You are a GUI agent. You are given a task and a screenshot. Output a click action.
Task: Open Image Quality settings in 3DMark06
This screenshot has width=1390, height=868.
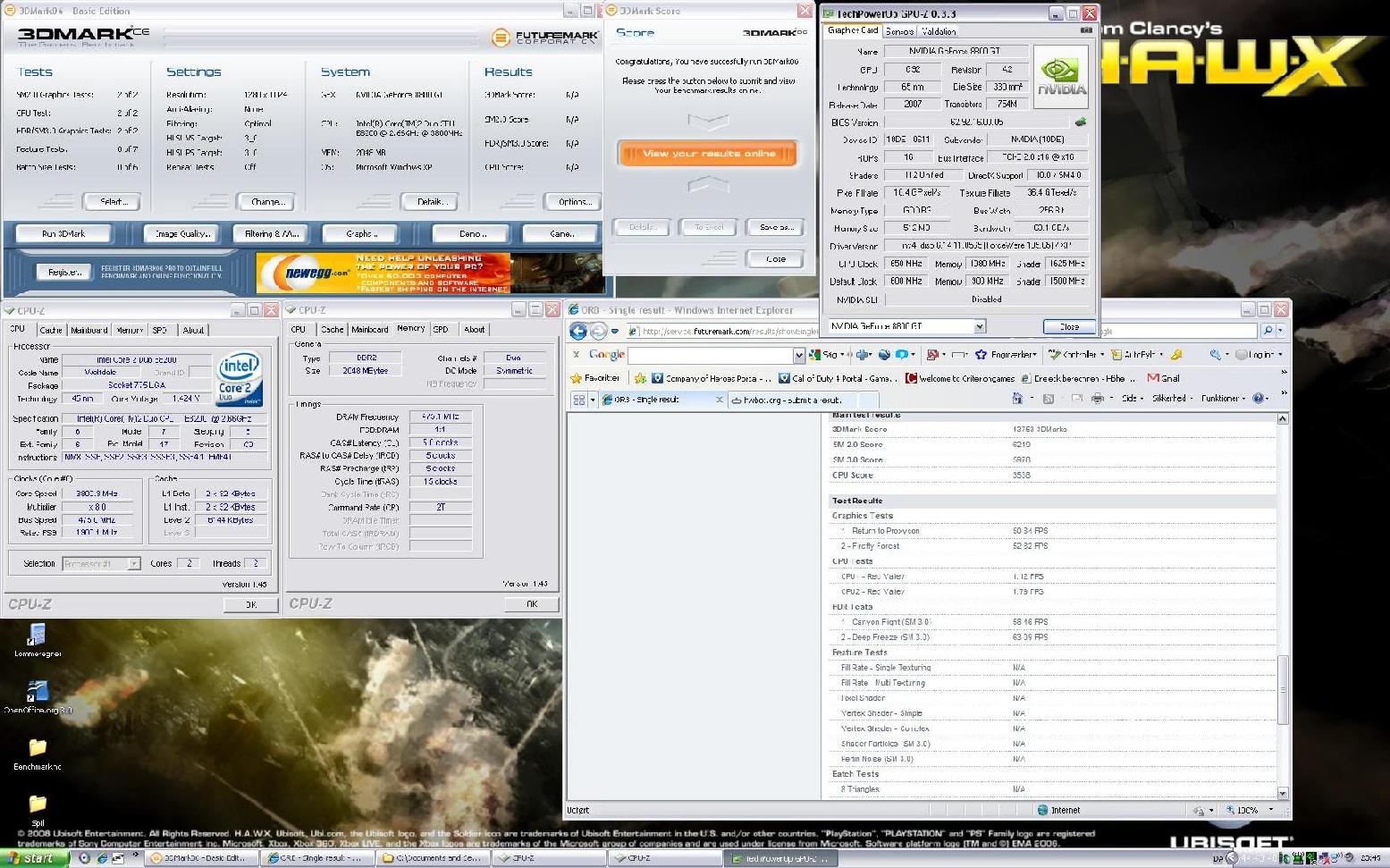pos(182,233)
